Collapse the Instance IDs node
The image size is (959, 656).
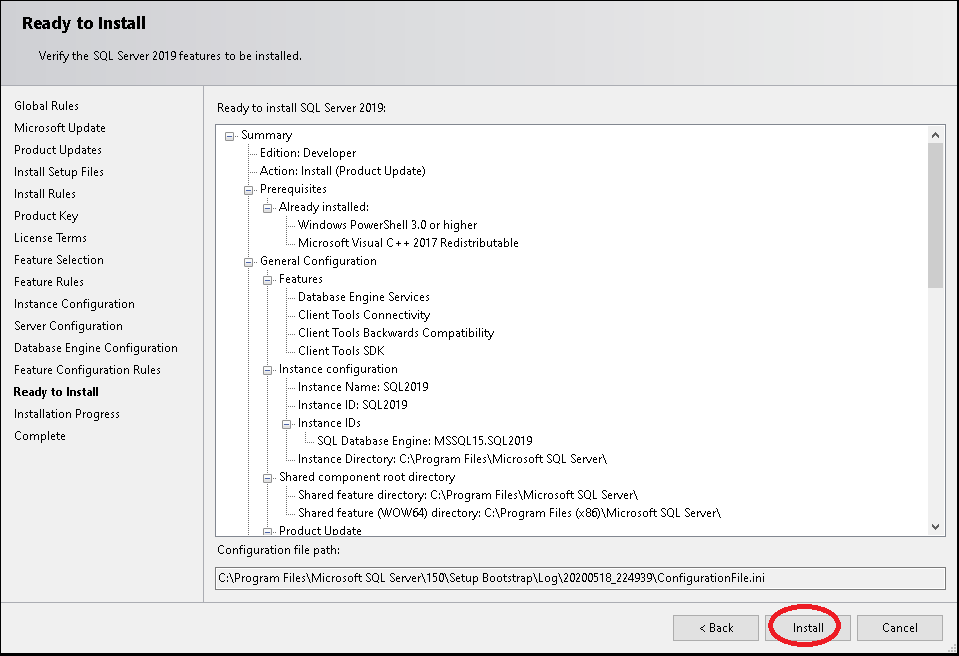pos(286,424)
